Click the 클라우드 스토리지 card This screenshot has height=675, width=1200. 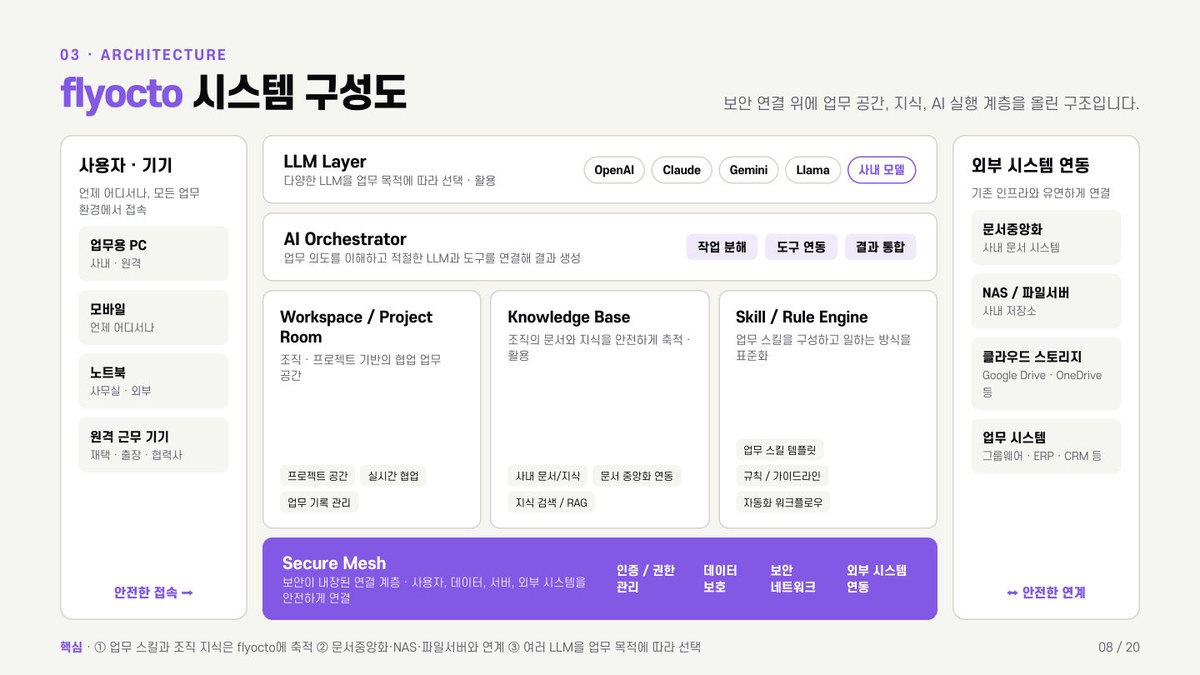1046,374
